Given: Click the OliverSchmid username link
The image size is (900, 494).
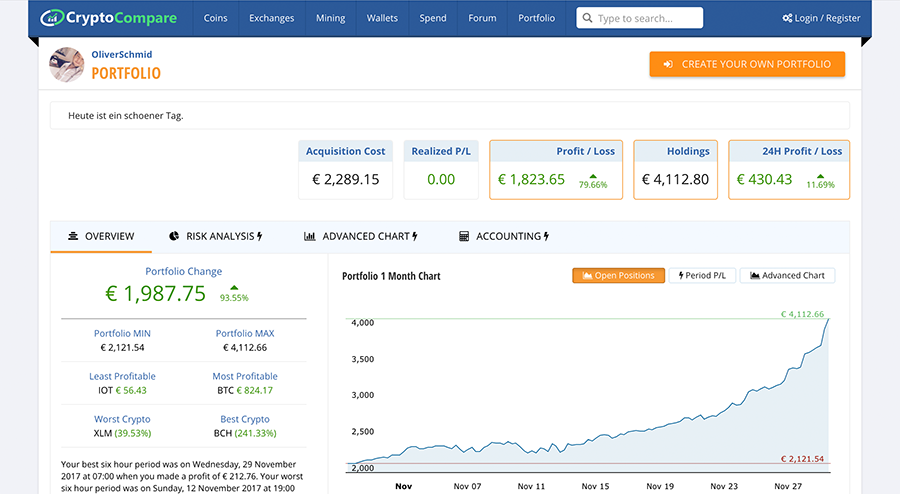Looking at the screenshot, I should [x=122, y=55].
